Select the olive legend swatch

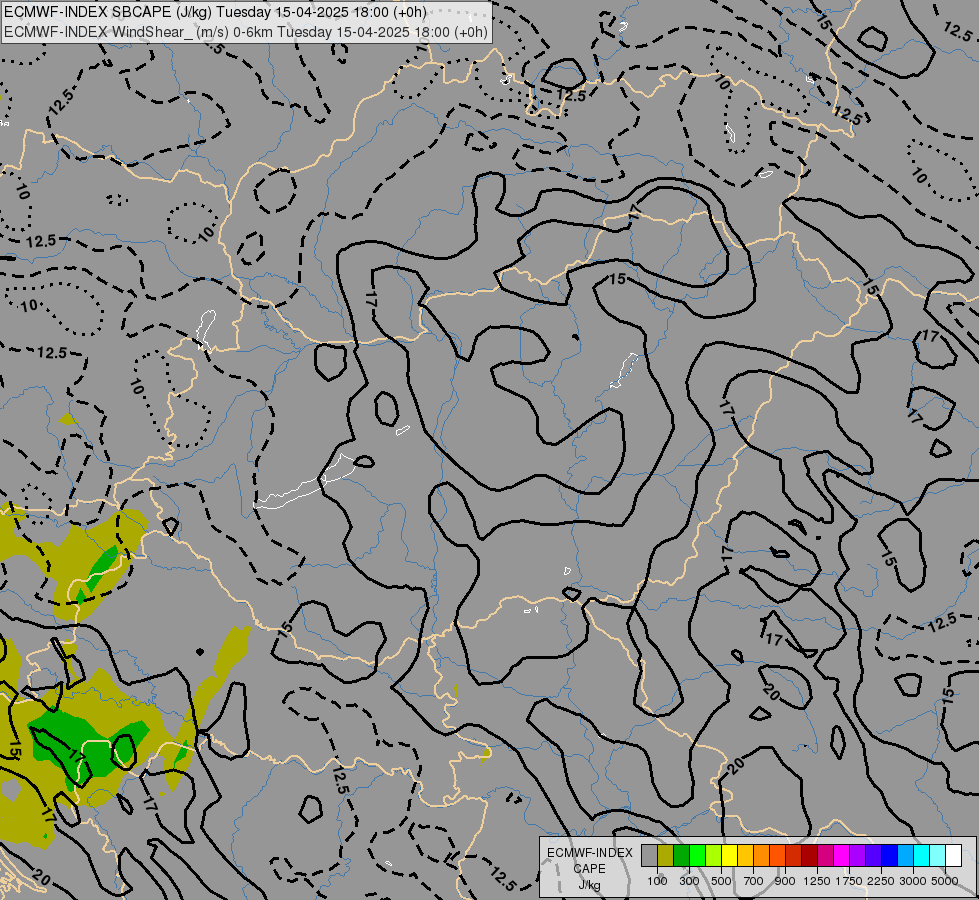666,856
